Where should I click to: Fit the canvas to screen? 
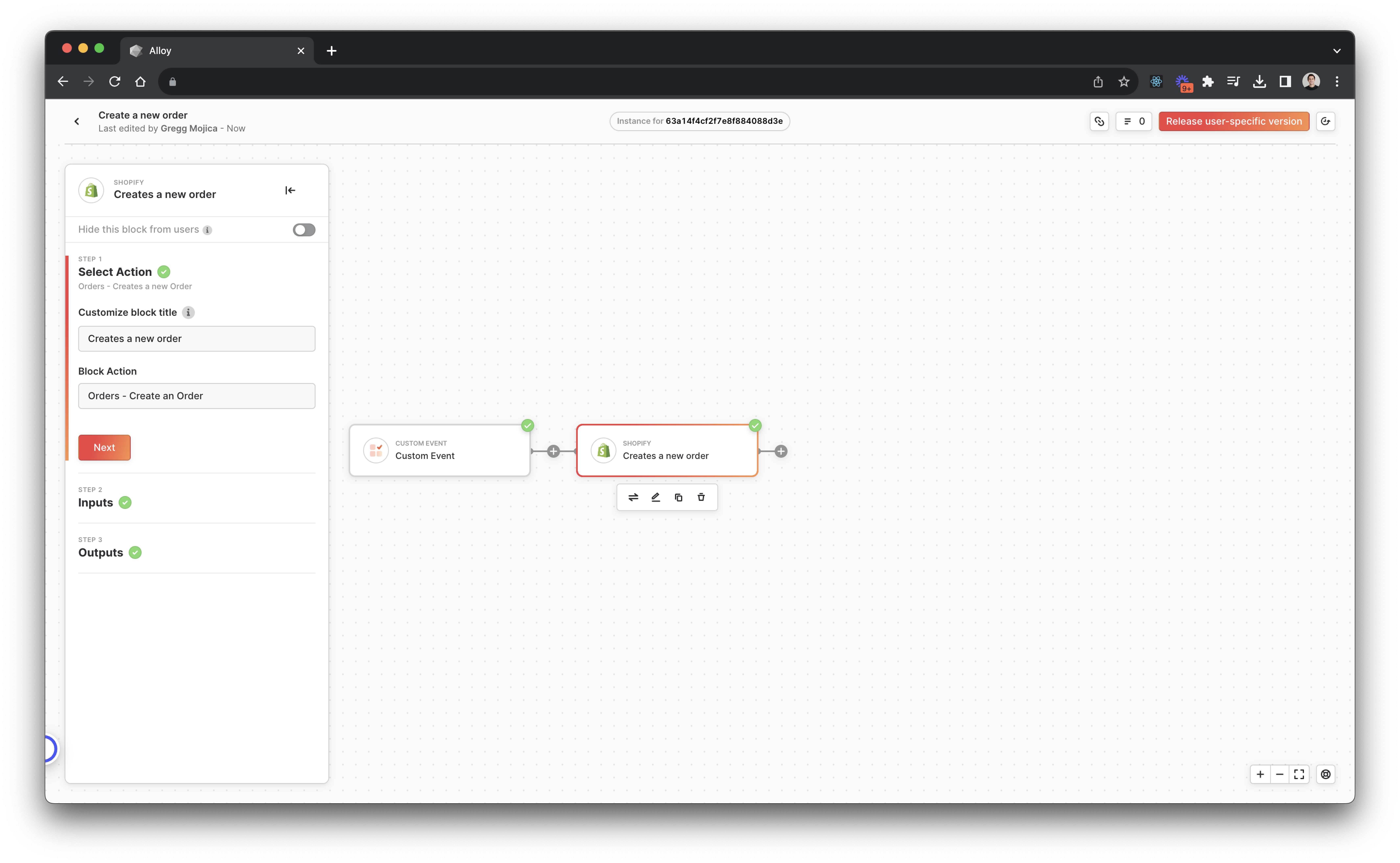click(1299, 774)
